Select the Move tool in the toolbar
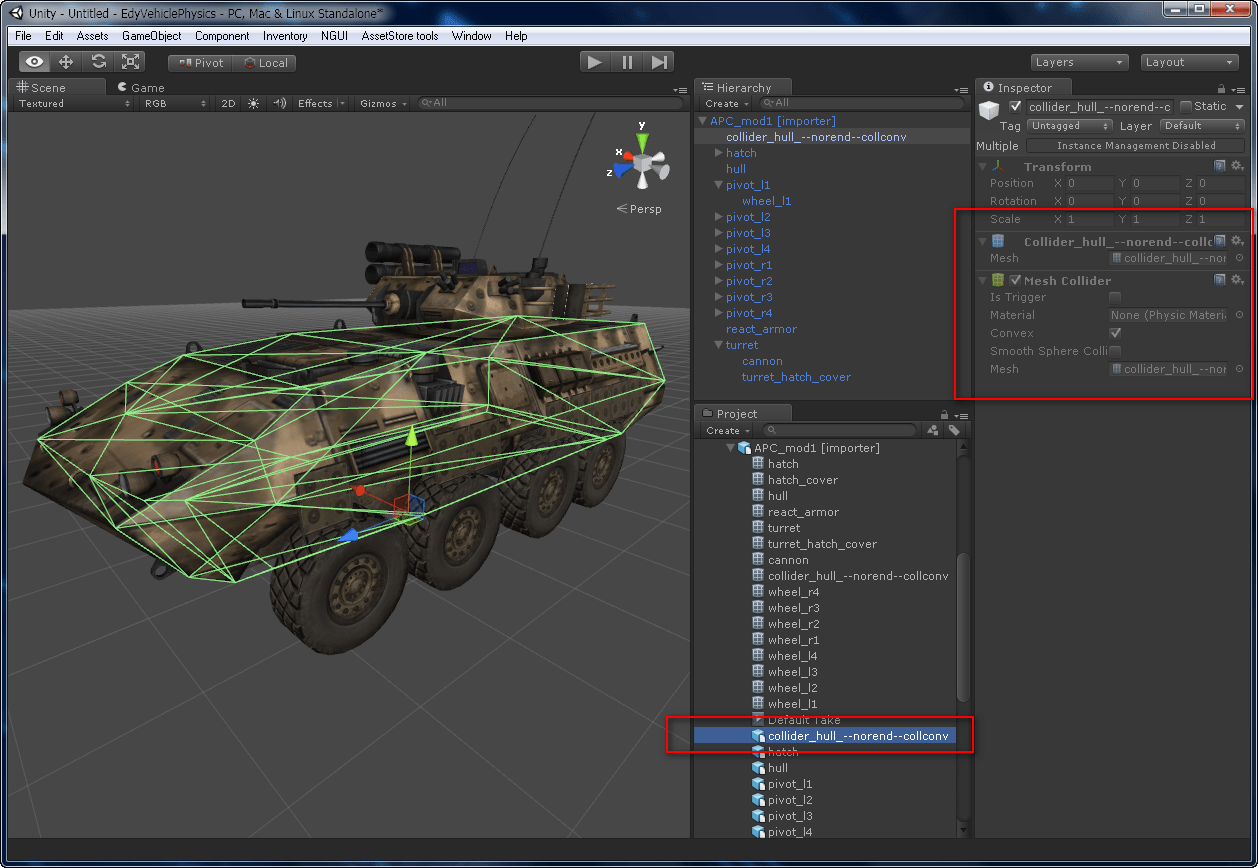Screen dimensions: 1258x868 tap(66, 61)
